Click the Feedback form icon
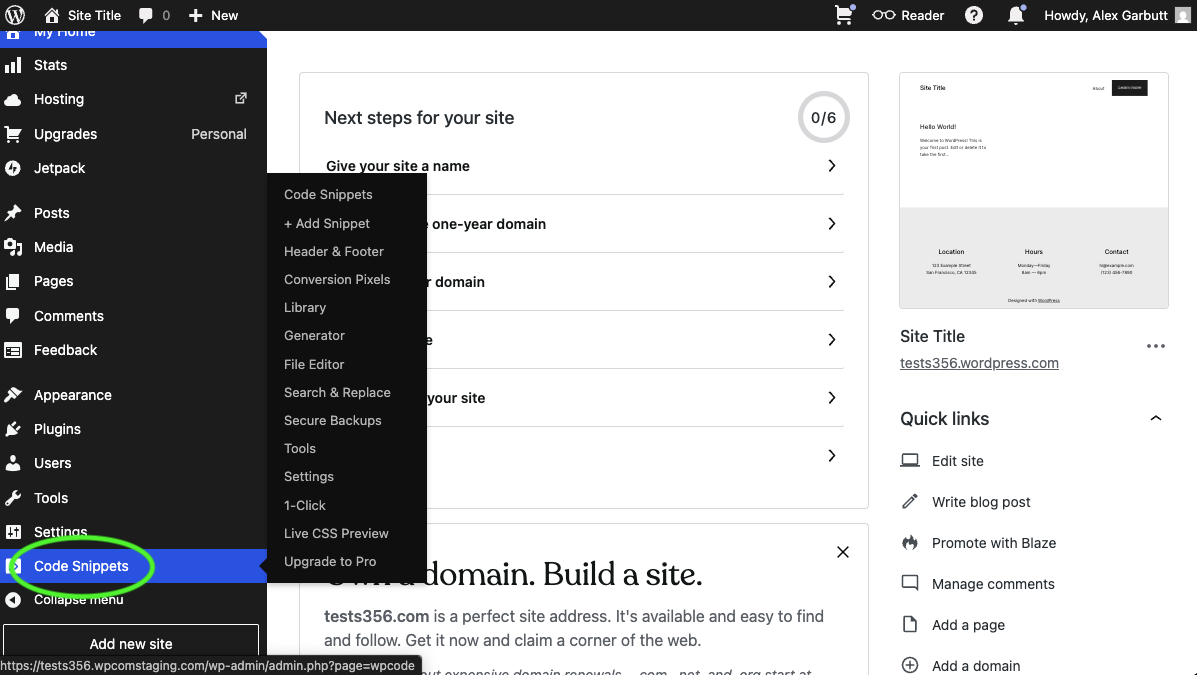 click(x=13, y=350)
